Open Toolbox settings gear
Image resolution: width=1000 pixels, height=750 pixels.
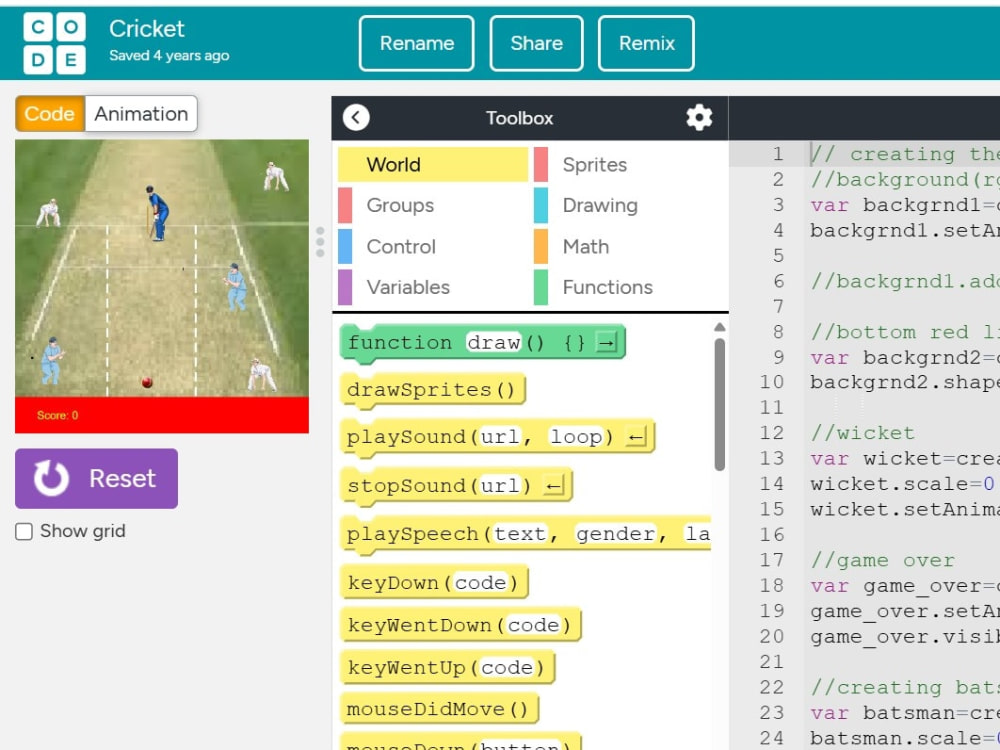(699, 118)
